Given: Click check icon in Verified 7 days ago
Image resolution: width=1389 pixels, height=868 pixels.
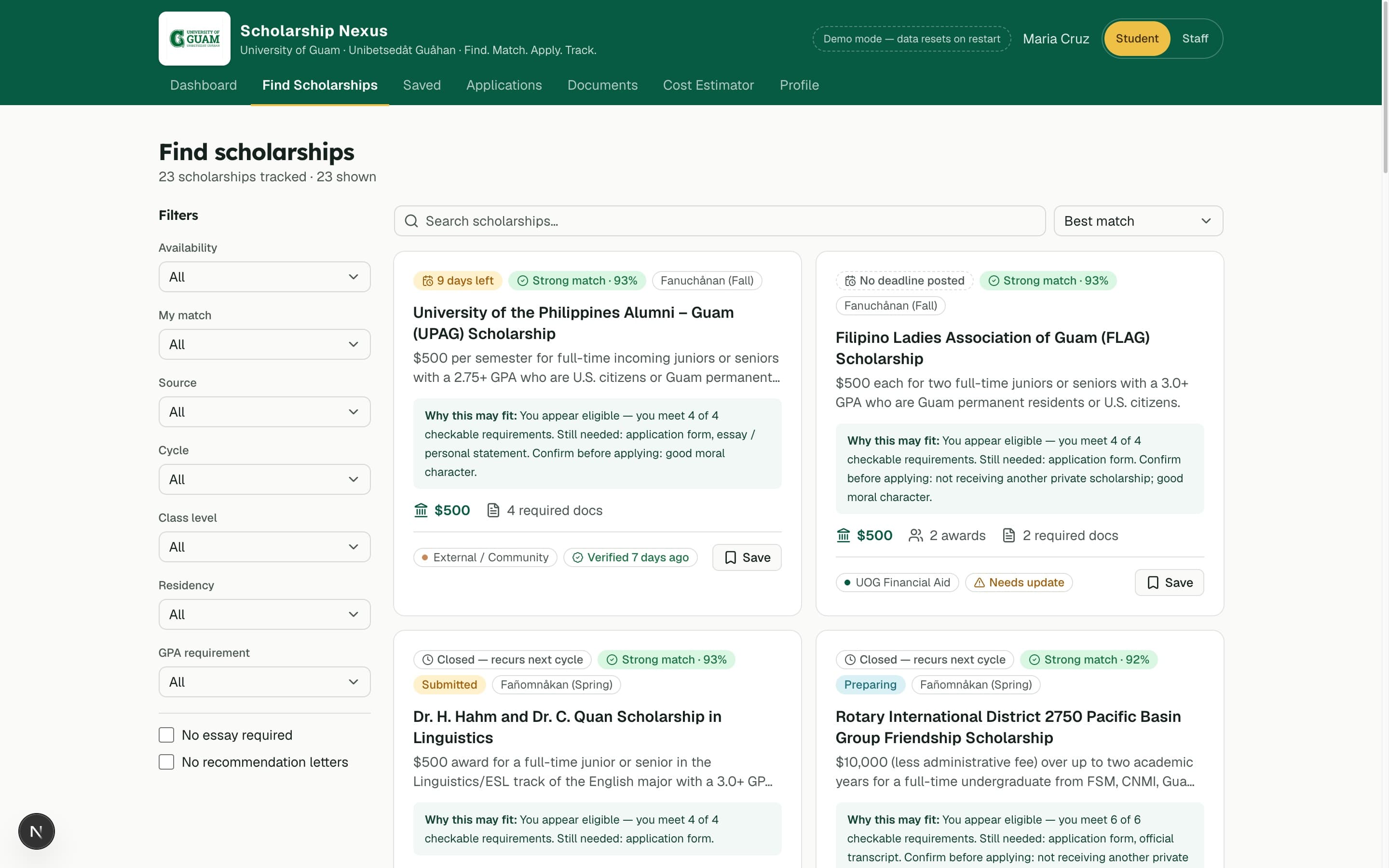Looking at the screenshot, I should 577,557.
